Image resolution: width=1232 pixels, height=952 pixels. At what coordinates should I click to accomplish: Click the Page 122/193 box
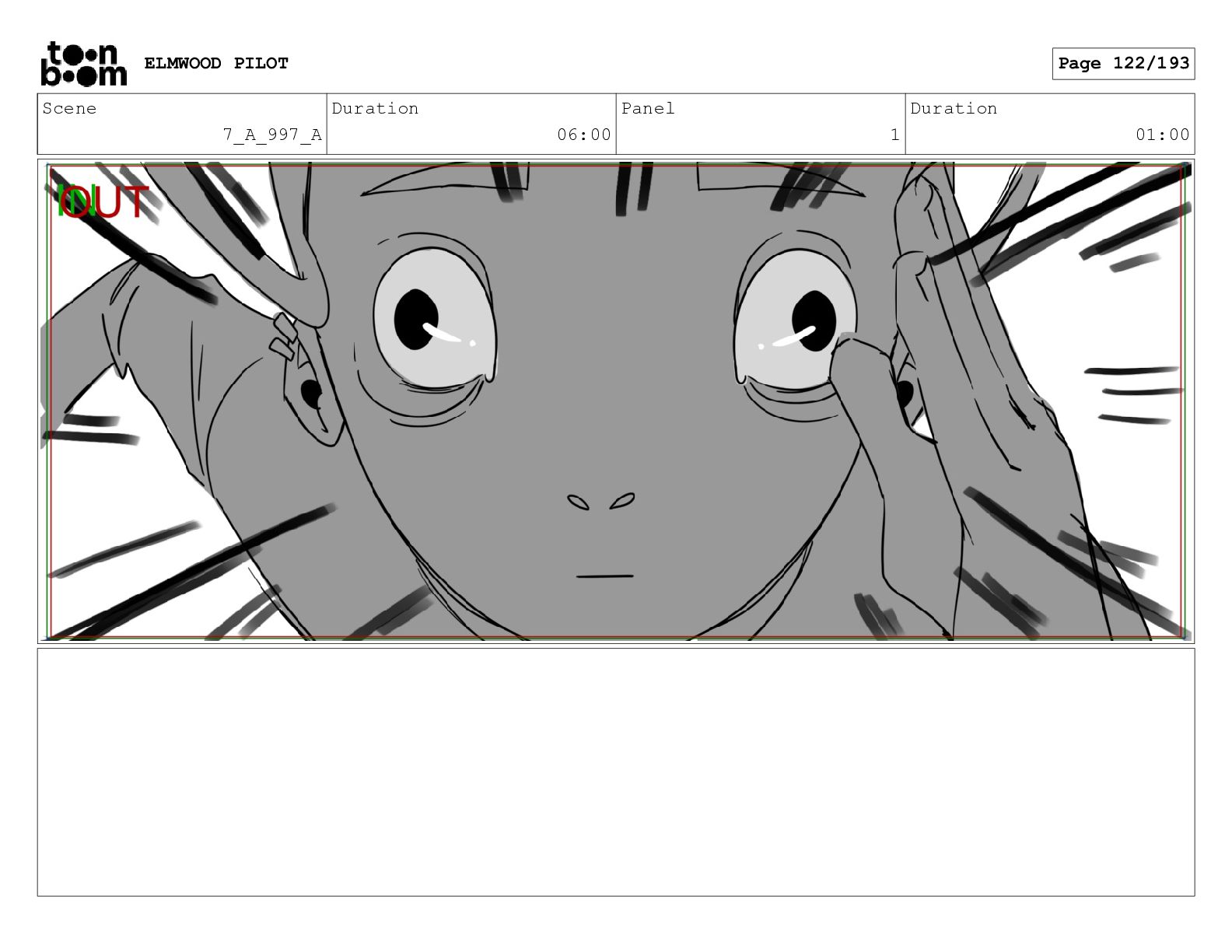[1123, 64]
